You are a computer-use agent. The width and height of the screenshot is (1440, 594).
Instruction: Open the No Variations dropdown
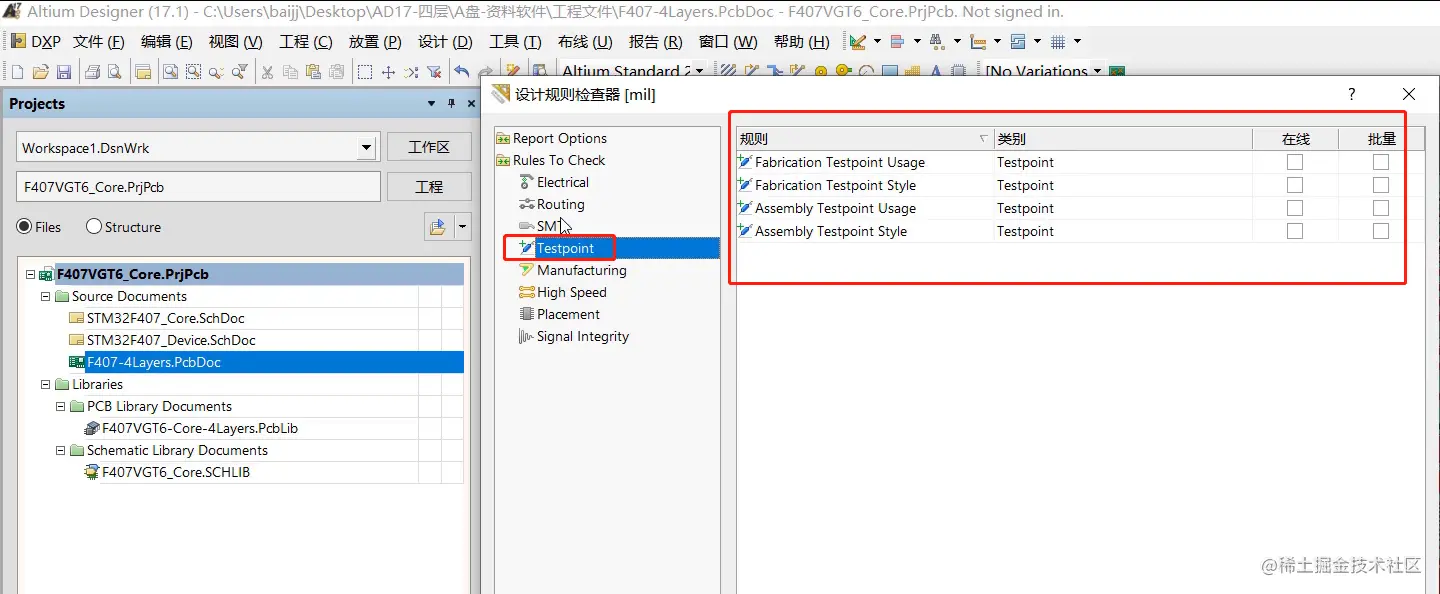[1097, 72]
